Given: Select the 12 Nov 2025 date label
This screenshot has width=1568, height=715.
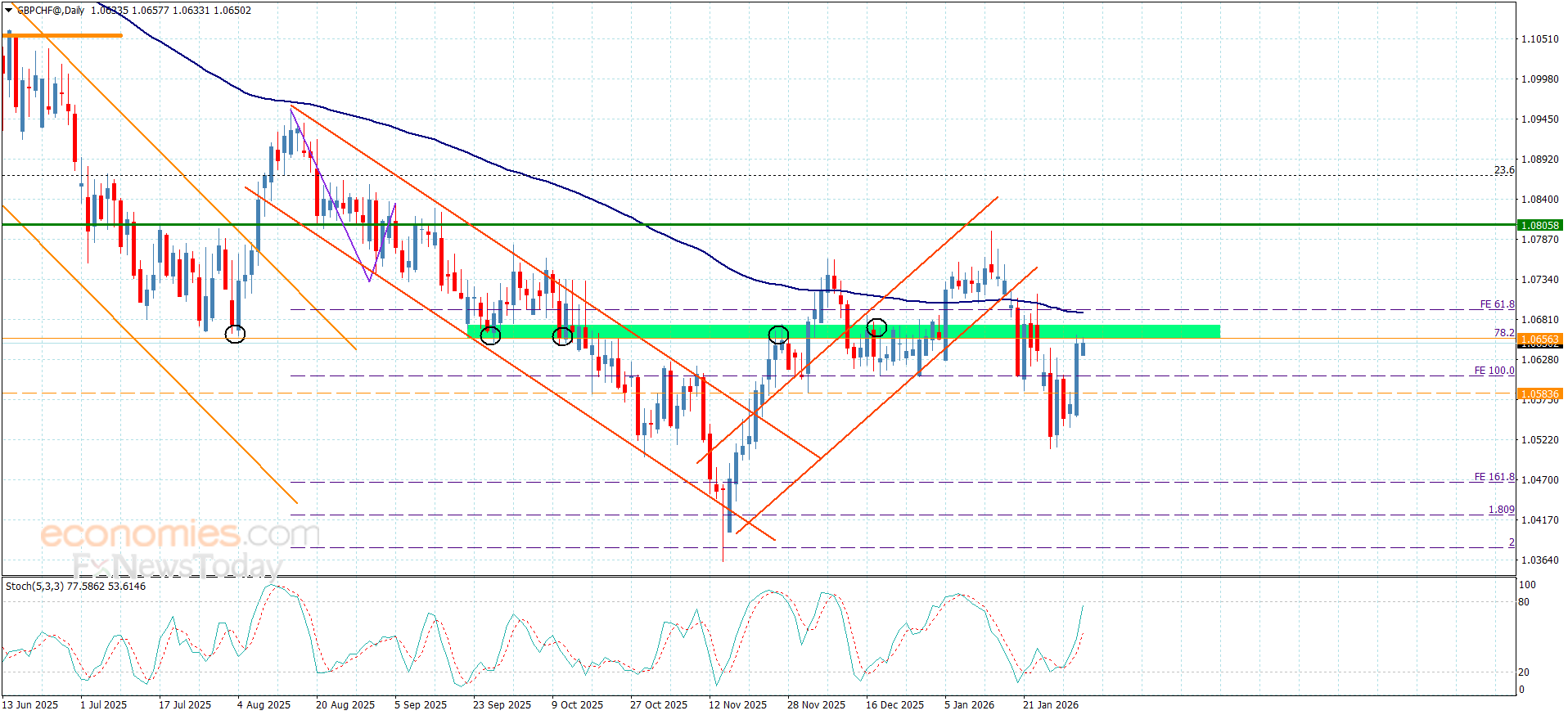Looking at the screenshot, I should 737,705.
